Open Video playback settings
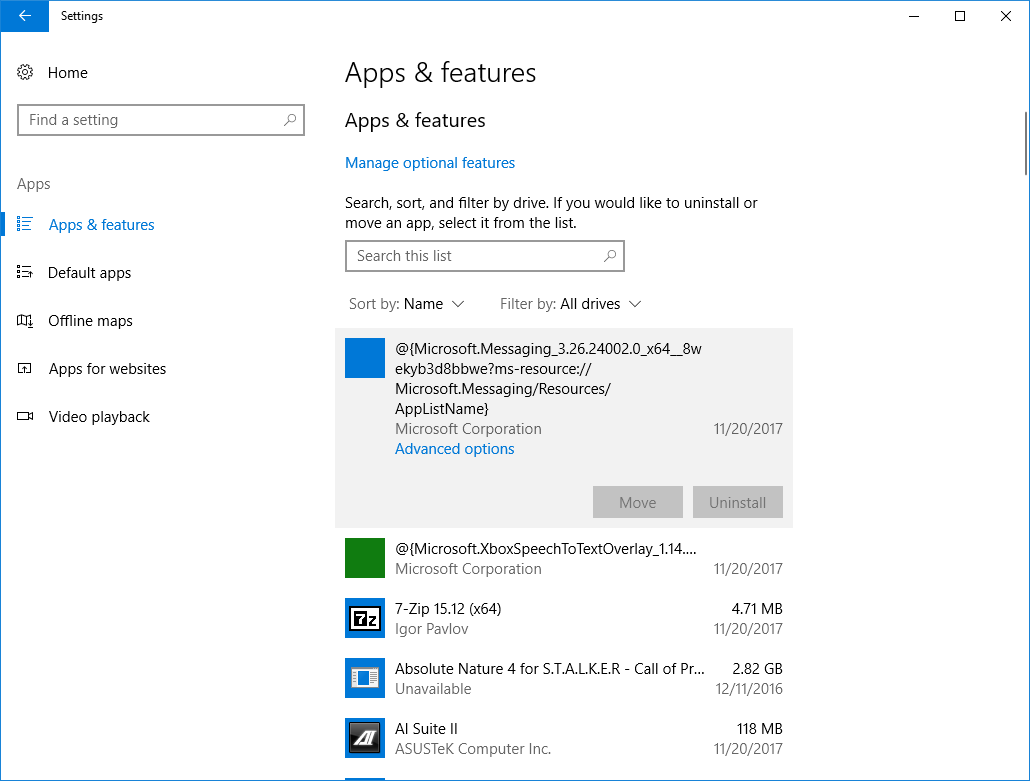1030x781 pixels. point(99,416)
